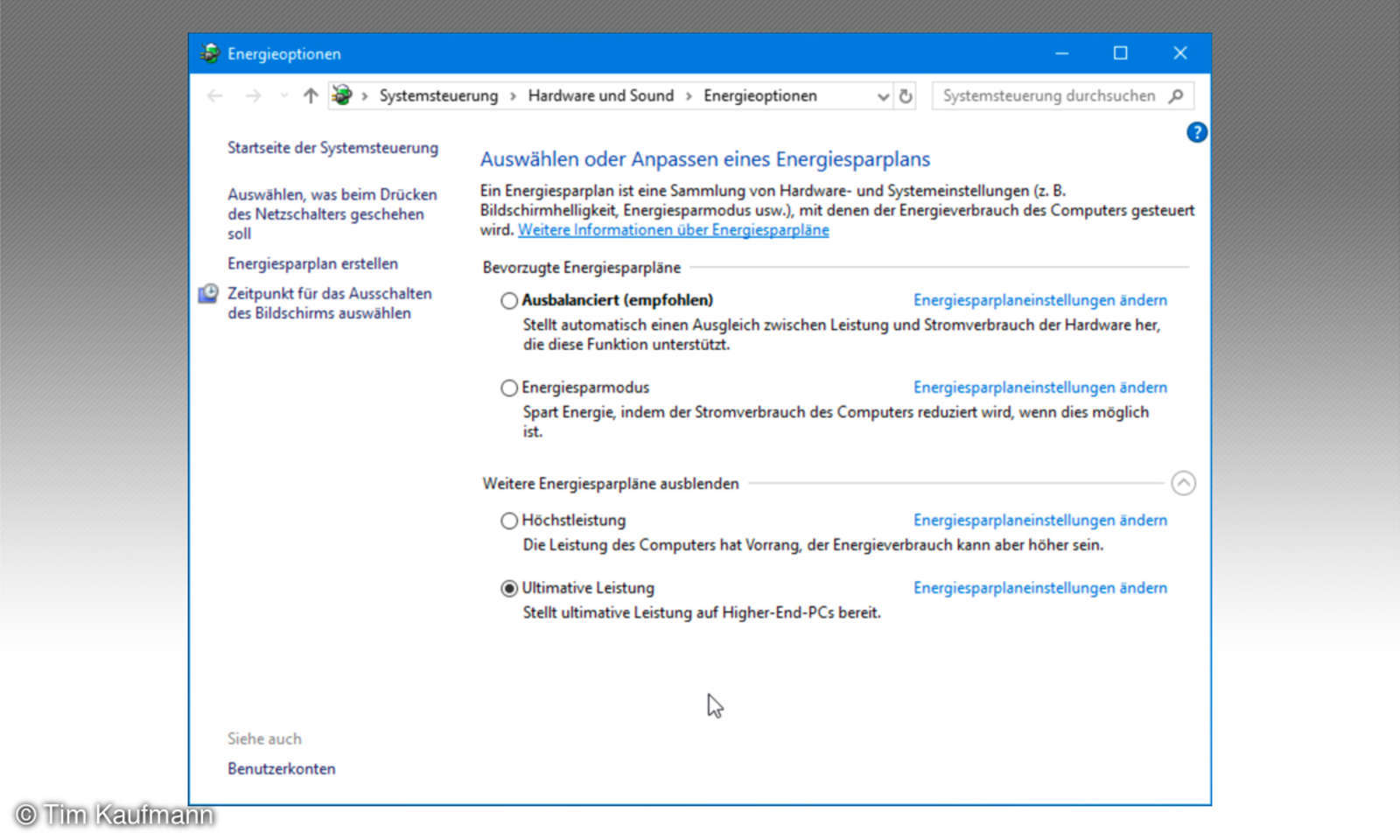
Task: Open the address bar dropdown arrow
Action: coord(883,96)
